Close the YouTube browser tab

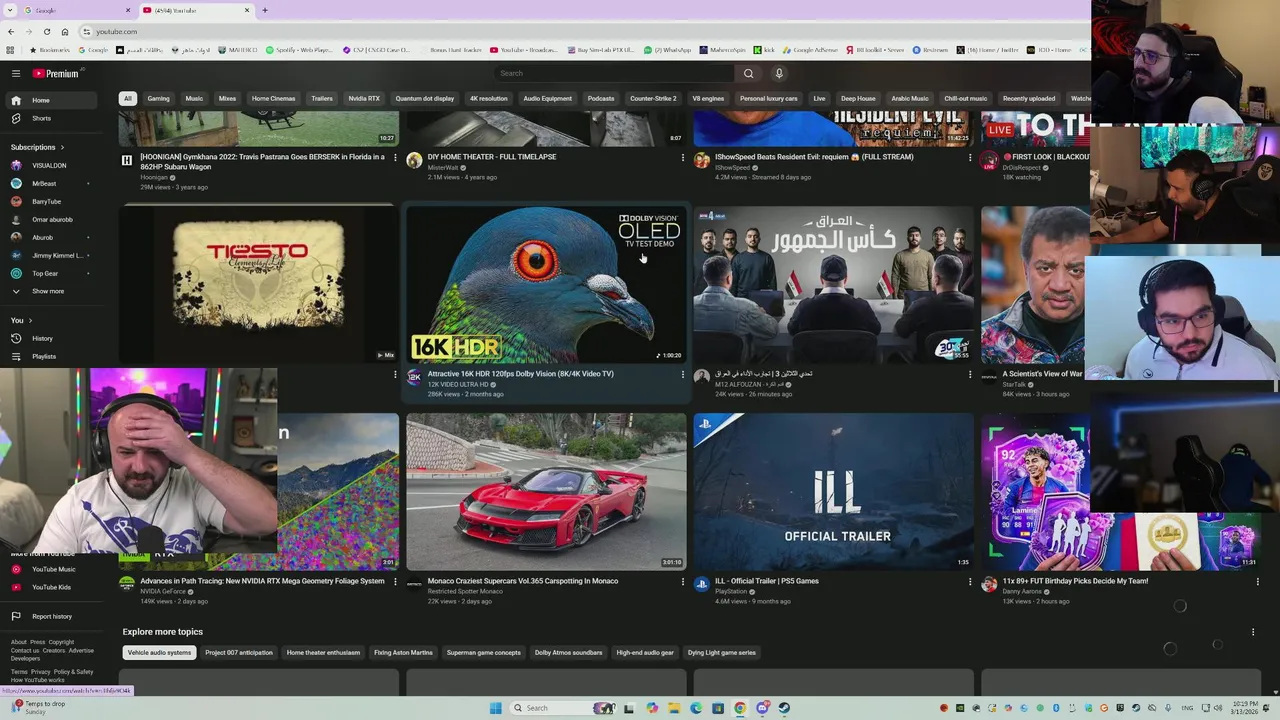point(247,10)
